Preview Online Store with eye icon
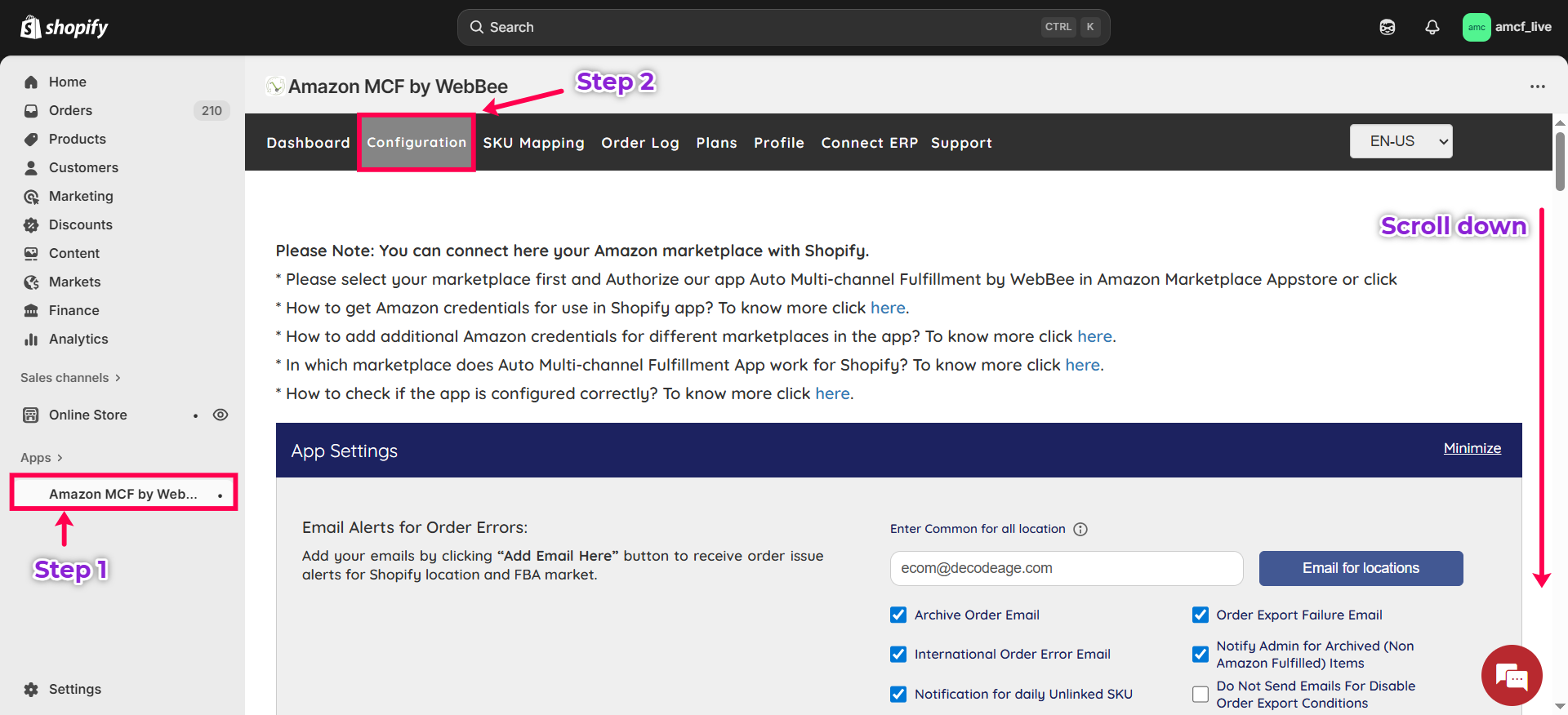This screenshot has width=1568, height=715. pos(220,415)
